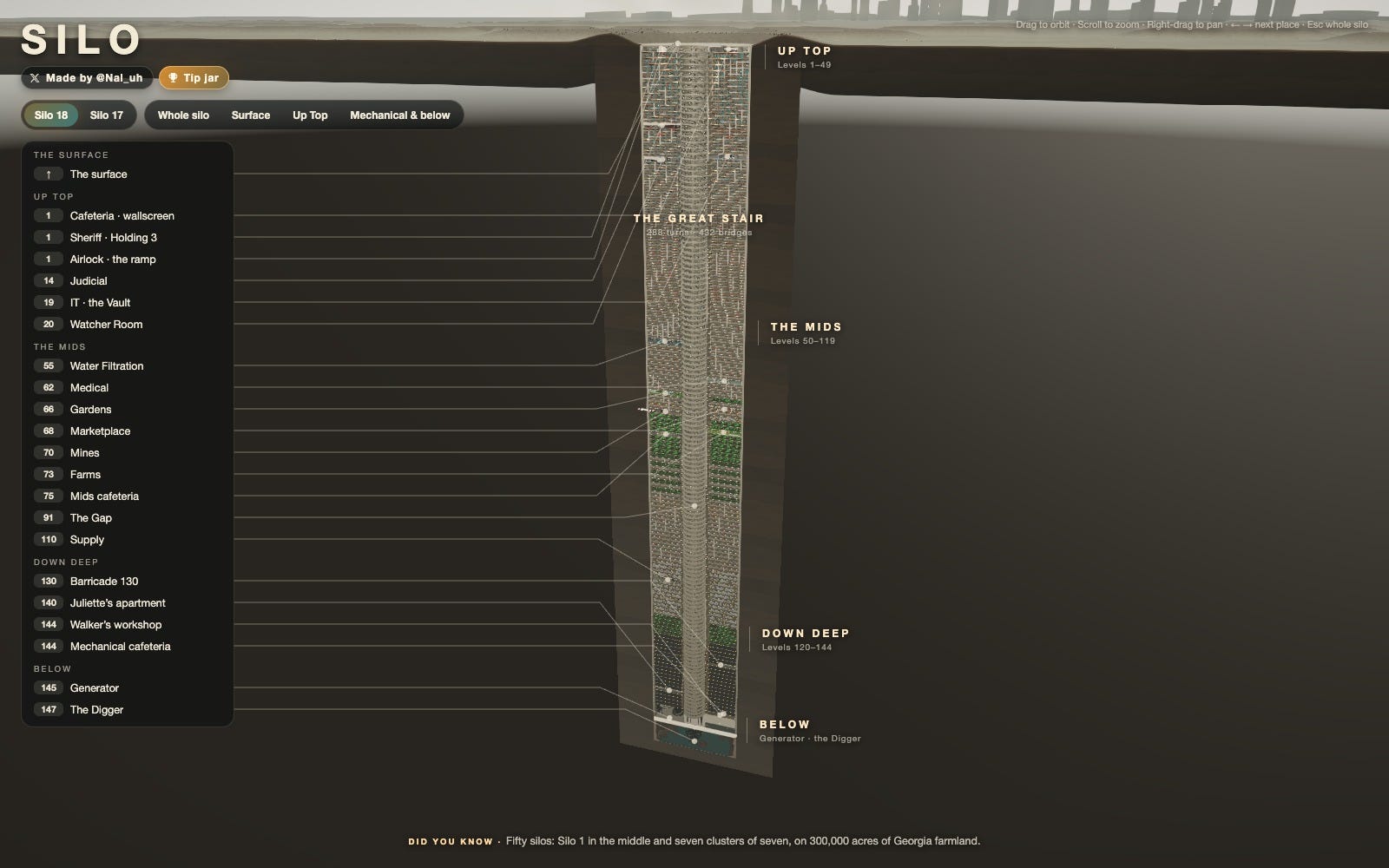
Task: Click the level 130 Barricade badge
Action: click(49, 582)
